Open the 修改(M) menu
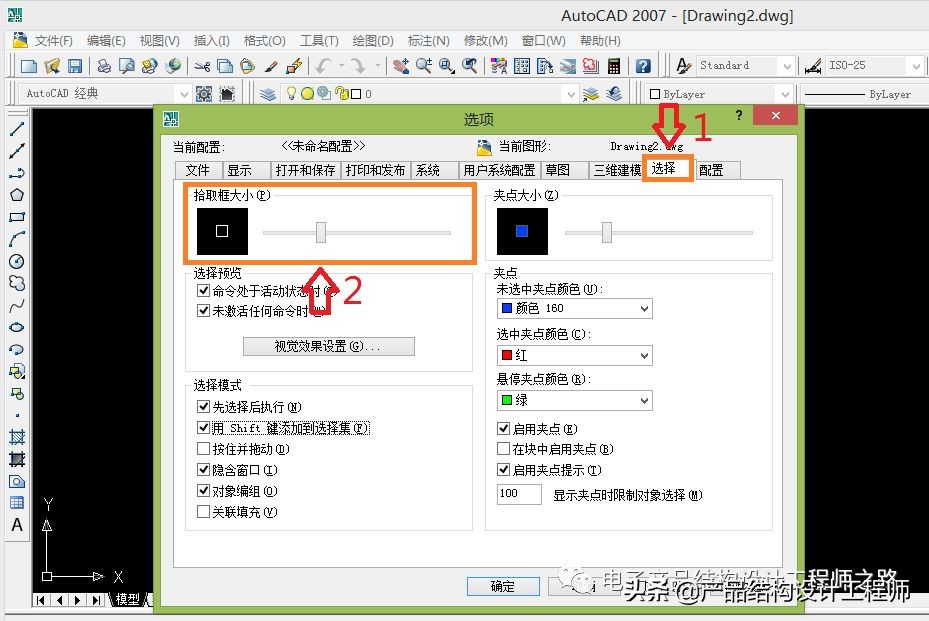 pyautogui.click(x=485, y=41)
